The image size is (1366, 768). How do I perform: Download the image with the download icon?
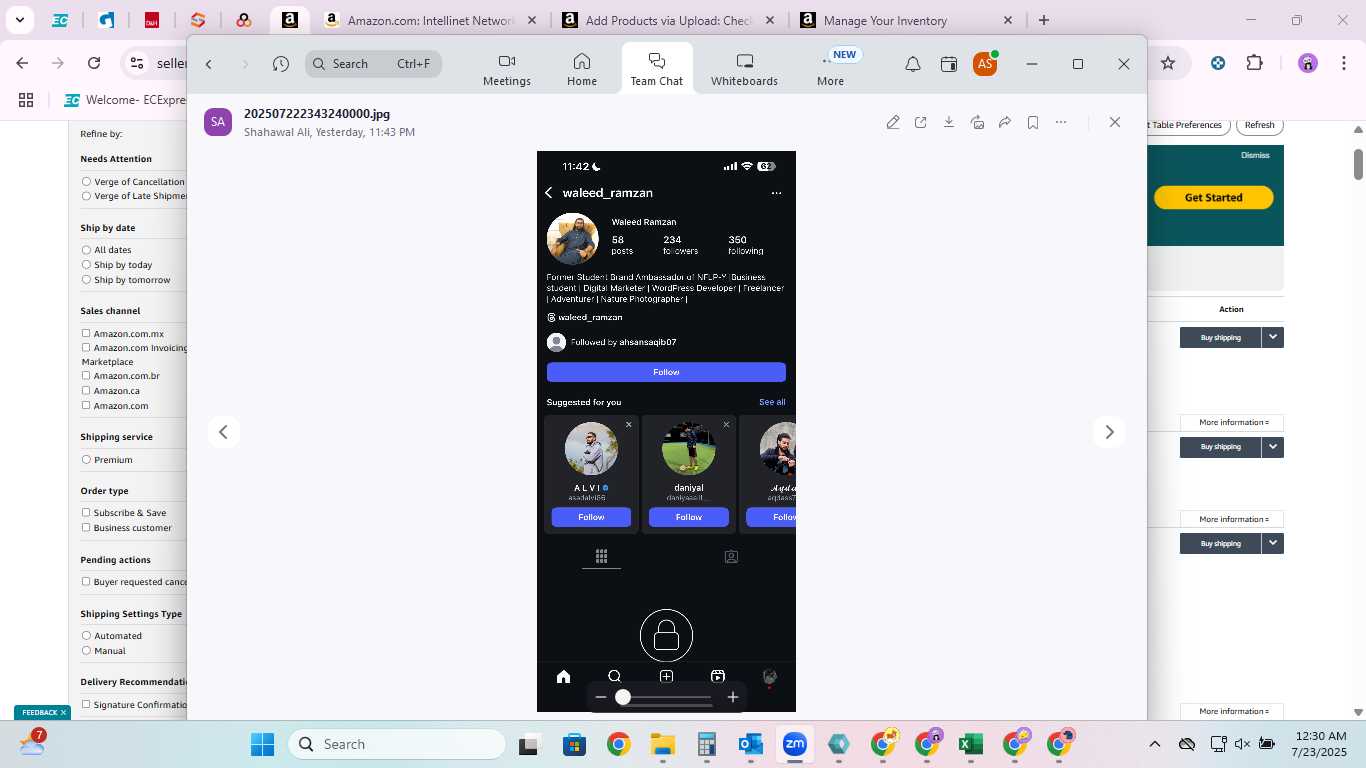click(x=949, y=122)
